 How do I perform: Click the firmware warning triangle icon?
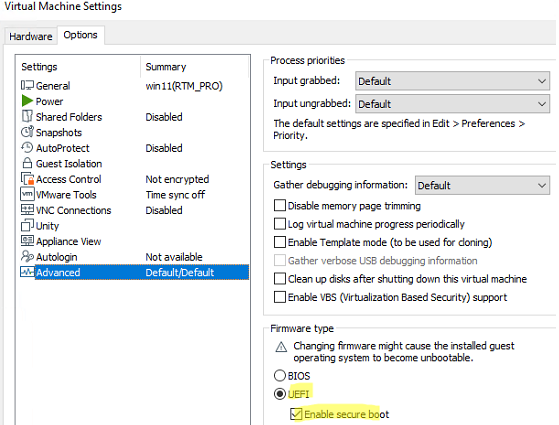coord(281,347)
